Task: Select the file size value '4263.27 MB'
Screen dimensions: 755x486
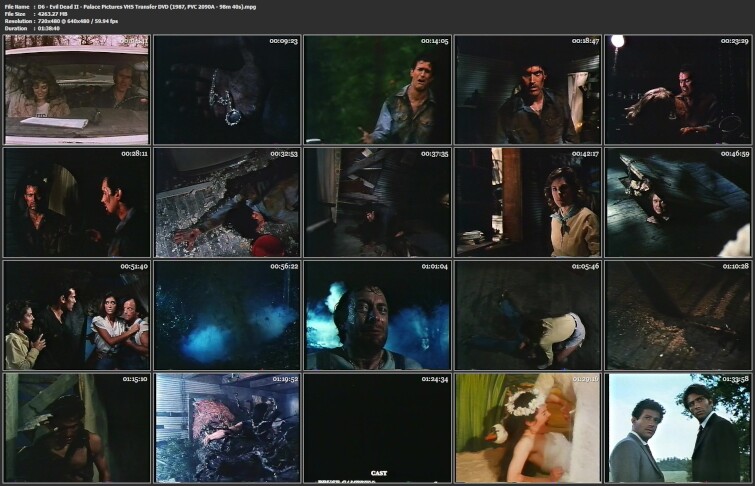Action: [52, 14]
